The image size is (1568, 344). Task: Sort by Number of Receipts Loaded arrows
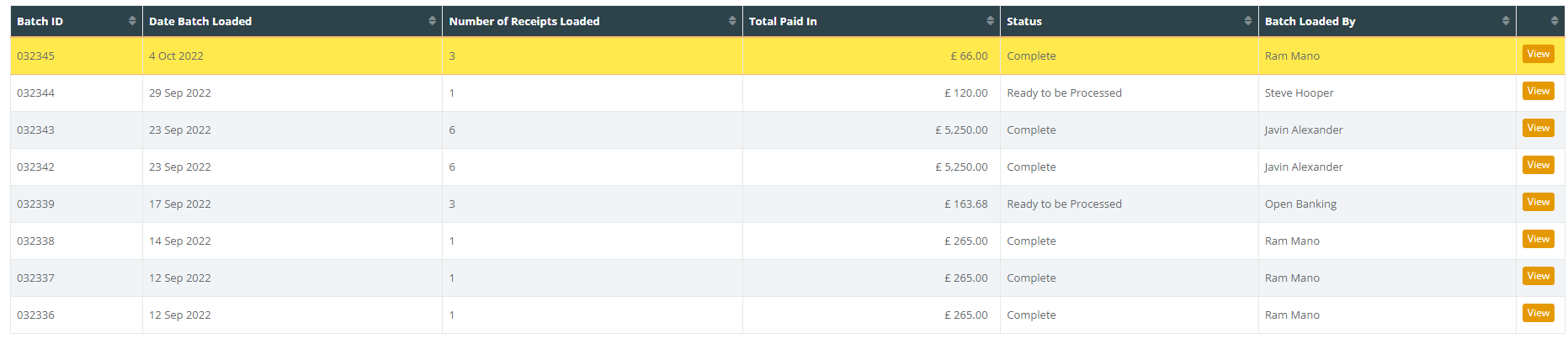[x=732, y=21]
